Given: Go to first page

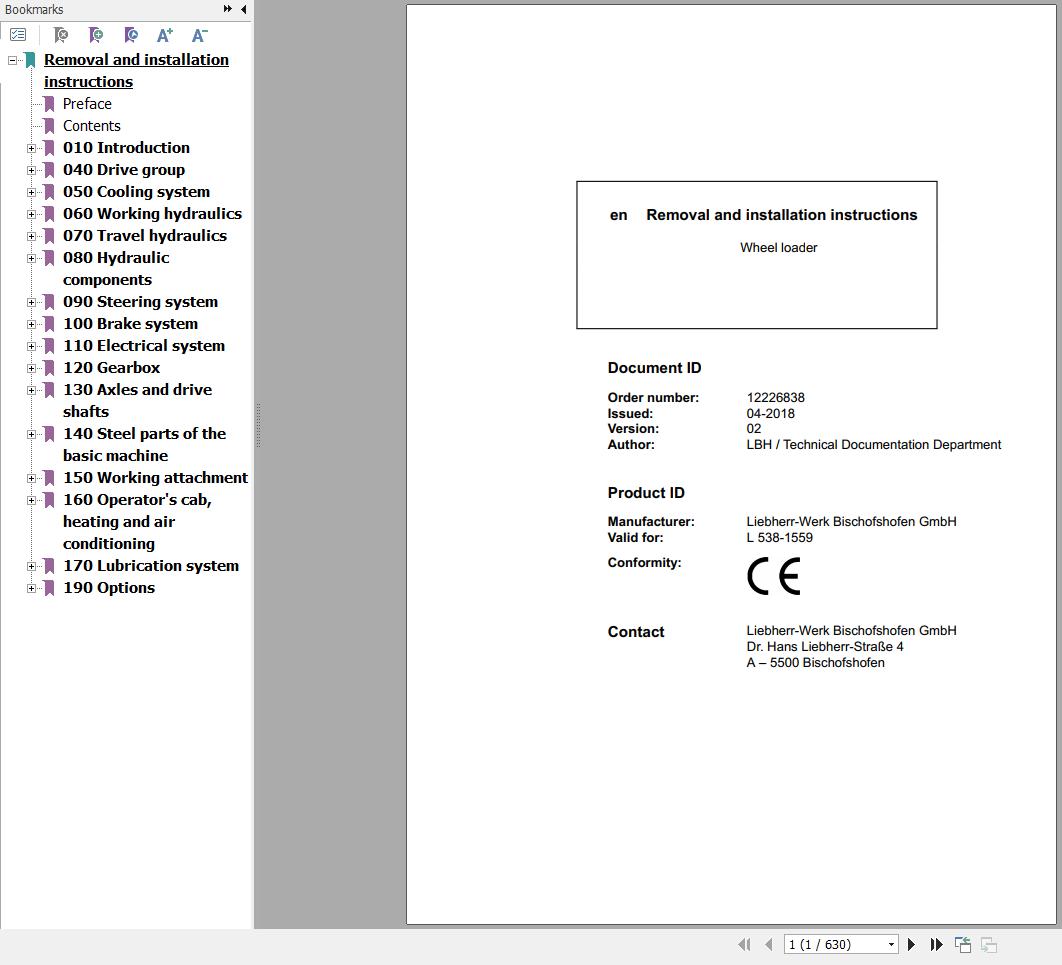Looking at the screenshot, I should coord(744,944).
